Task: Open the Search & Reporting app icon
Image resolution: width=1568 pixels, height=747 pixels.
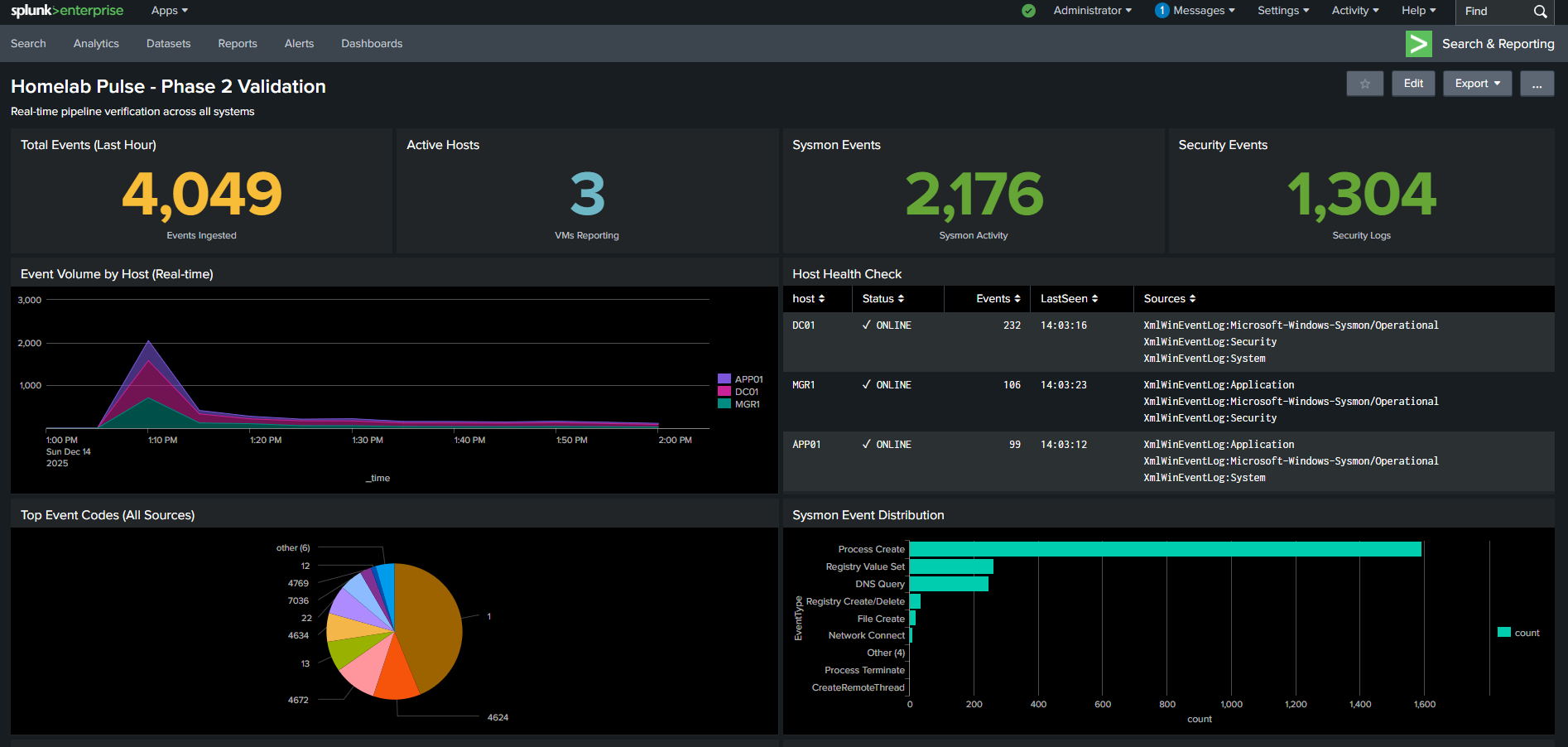Action: point(1419,43)
